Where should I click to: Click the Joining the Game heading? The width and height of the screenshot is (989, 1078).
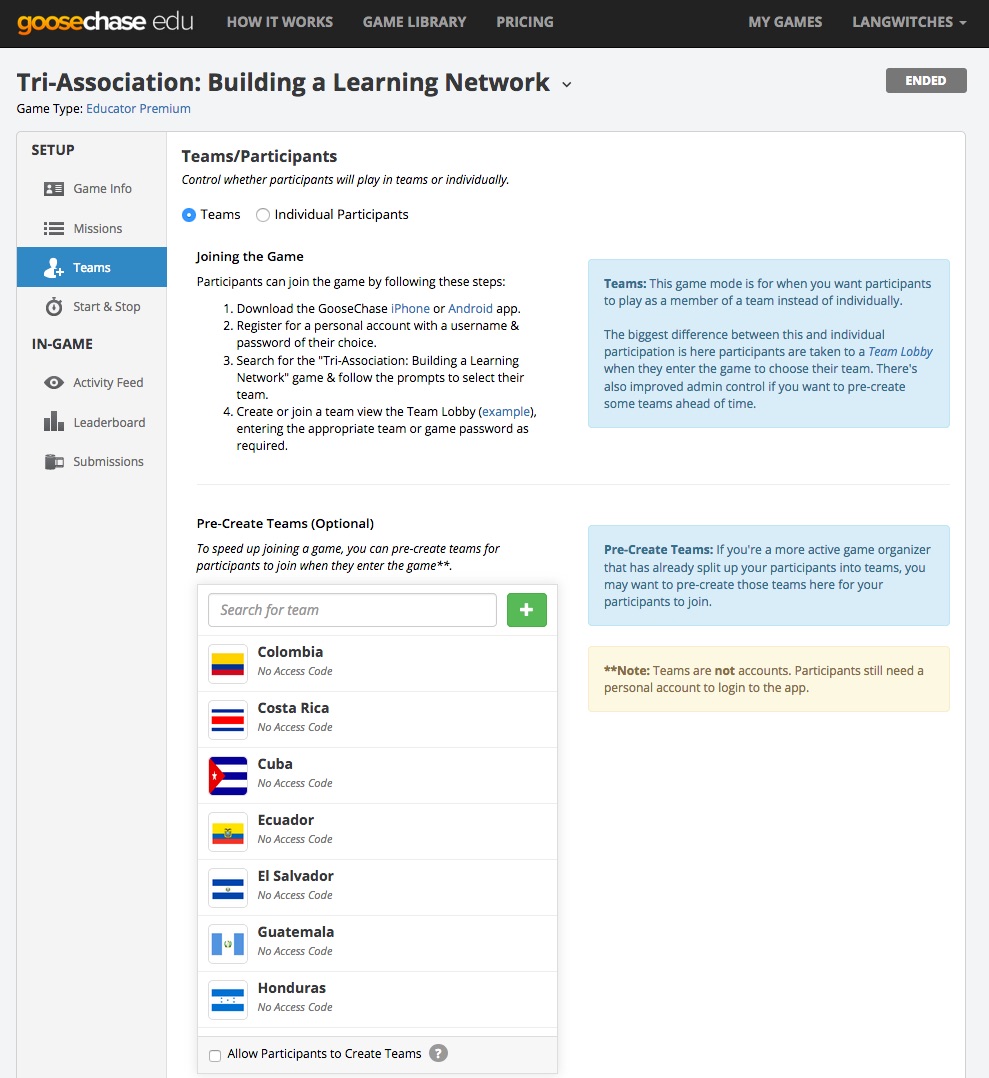(x=250, y=256)
